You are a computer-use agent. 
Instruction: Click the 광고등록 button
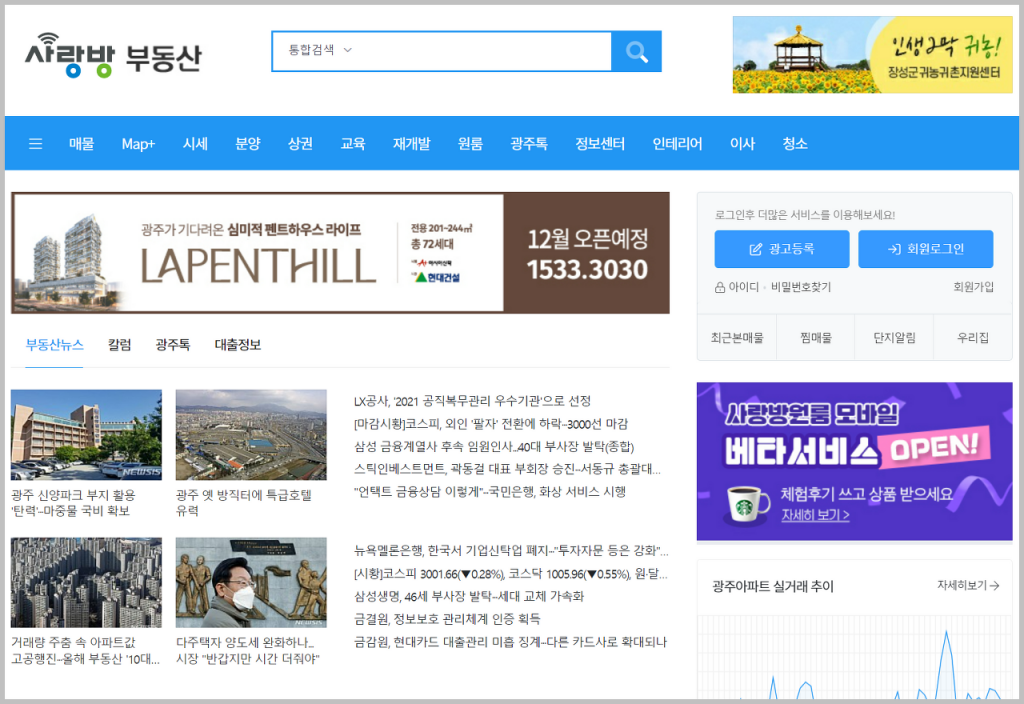782,249
